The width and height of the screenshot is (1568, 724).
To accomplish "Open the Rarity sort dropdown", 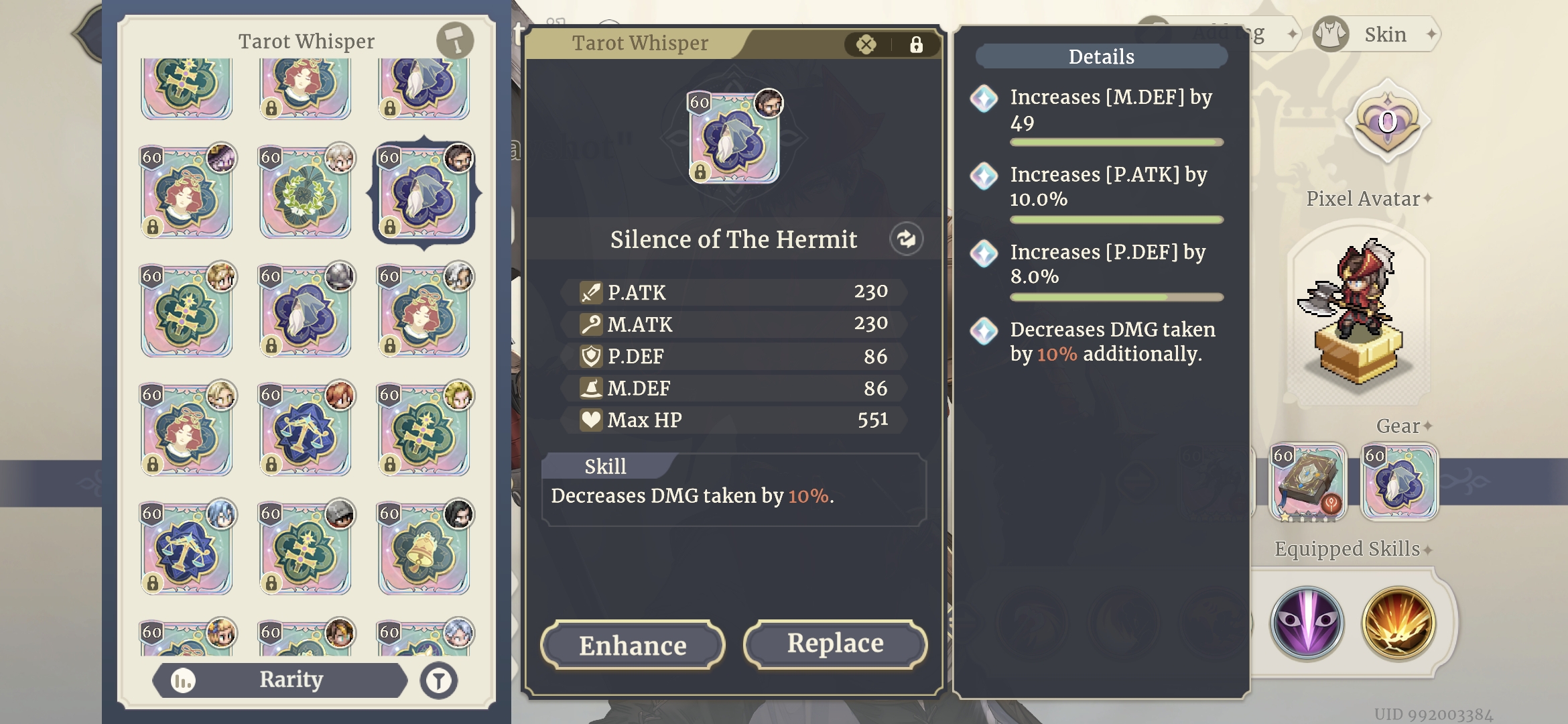I will pos(281,680).
